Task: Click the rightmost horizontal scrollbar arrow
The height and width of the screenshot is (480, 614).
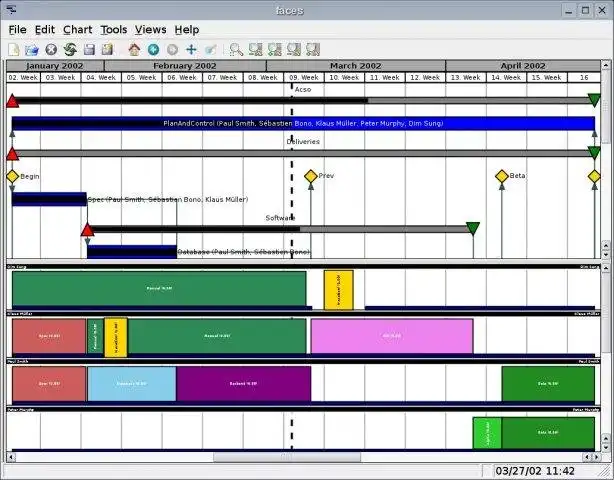Action: (596, 457)
